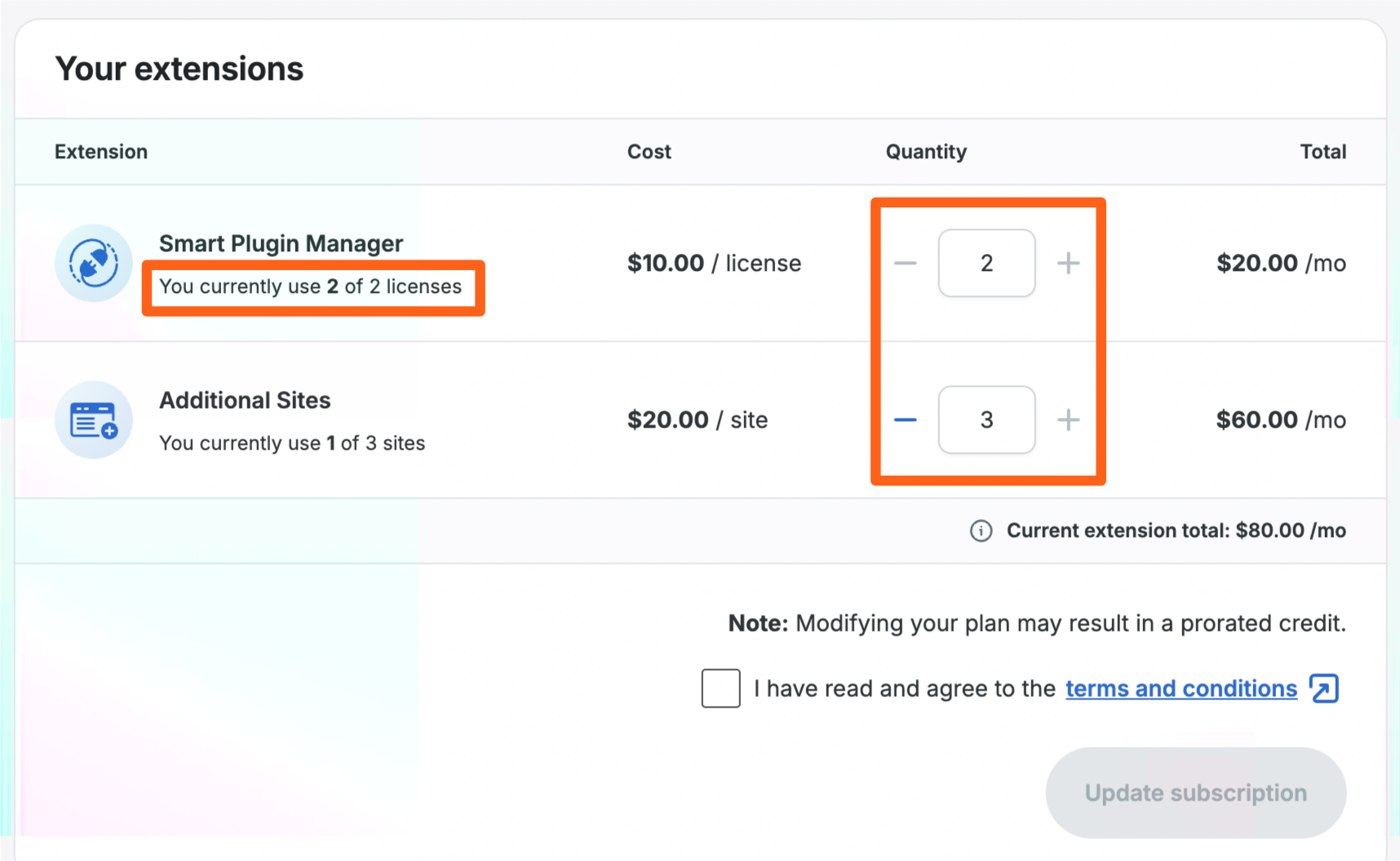Increase Smart Plugin Manager license quantity
Screen dimensions: 1400x861
1068,264
